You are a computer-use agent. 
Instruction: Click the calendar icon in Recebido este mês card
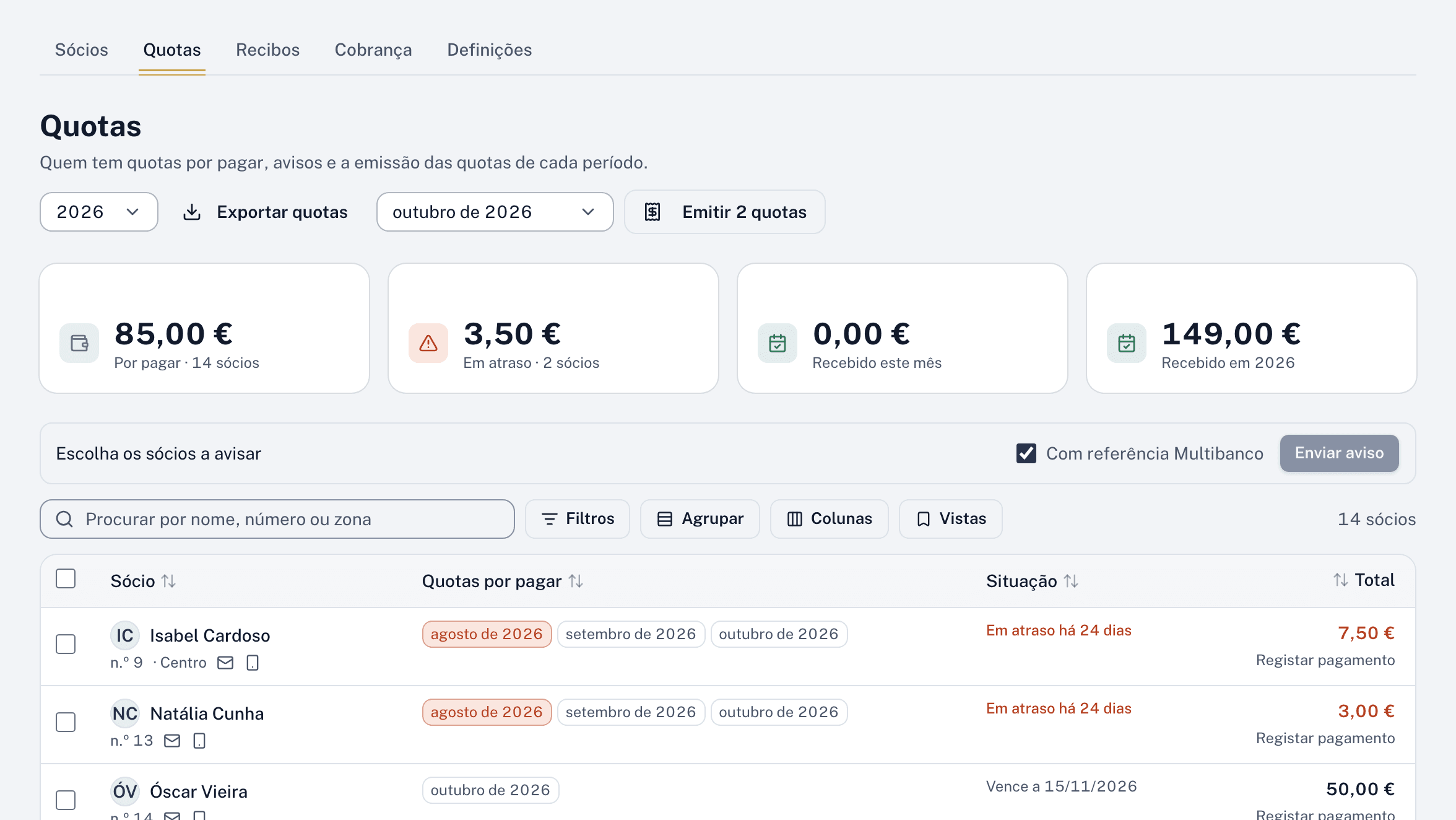[x=778, y=343]
